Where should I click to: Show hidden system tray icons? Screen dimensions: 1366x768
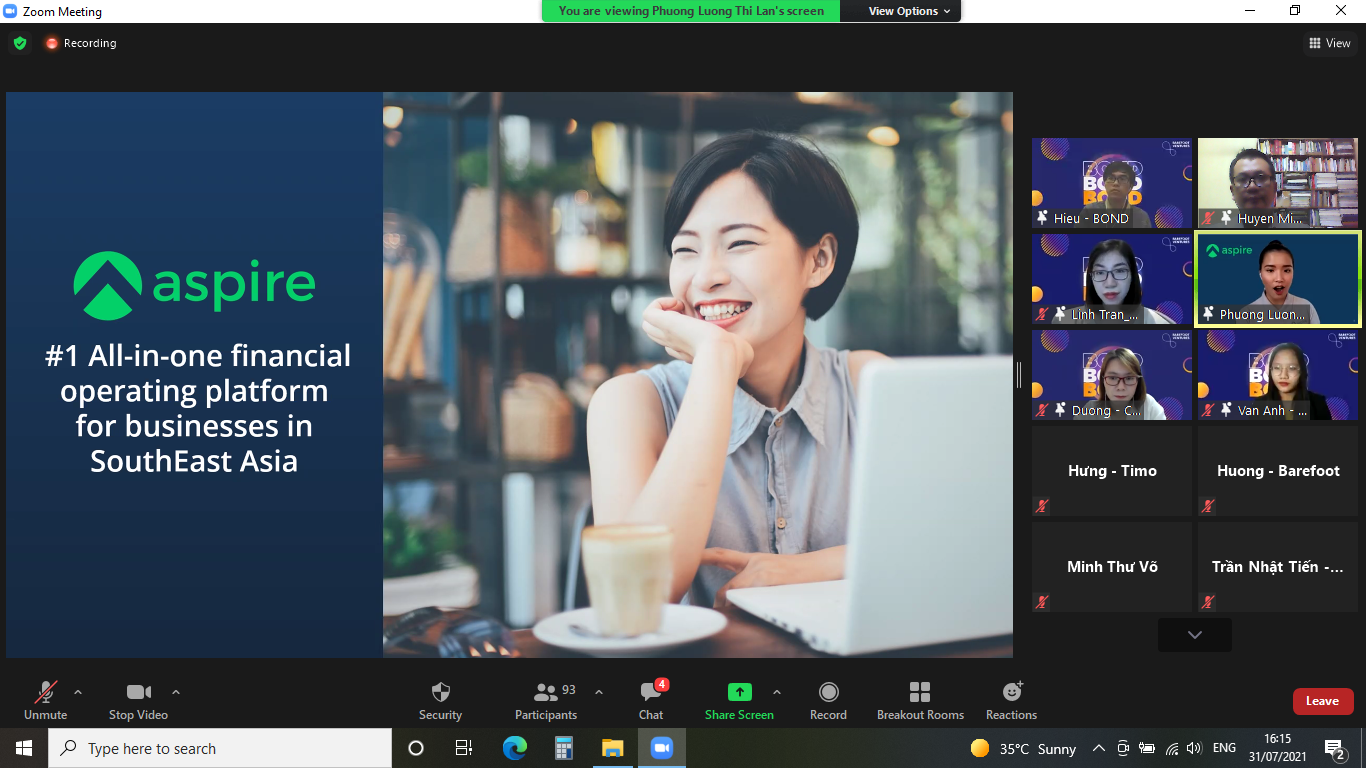pos(1099,748)
